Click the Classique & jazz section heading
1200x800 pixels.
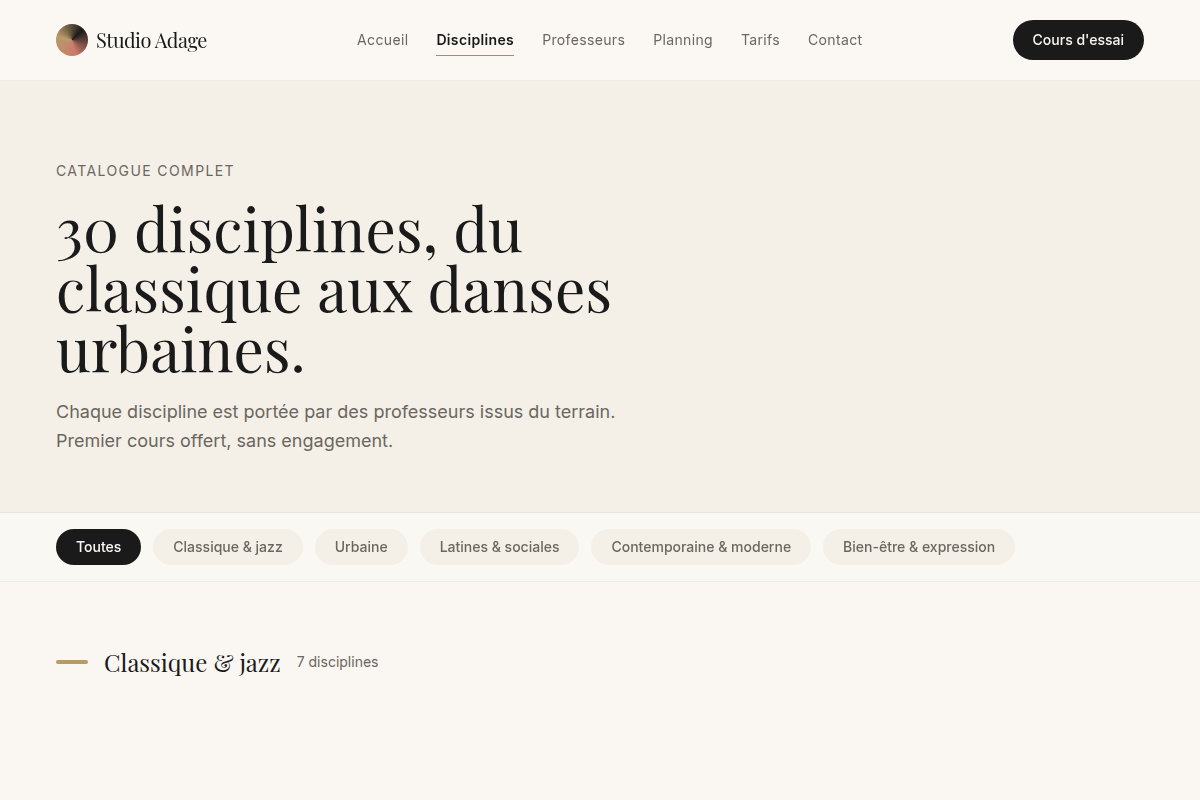[x=192, y=662]
